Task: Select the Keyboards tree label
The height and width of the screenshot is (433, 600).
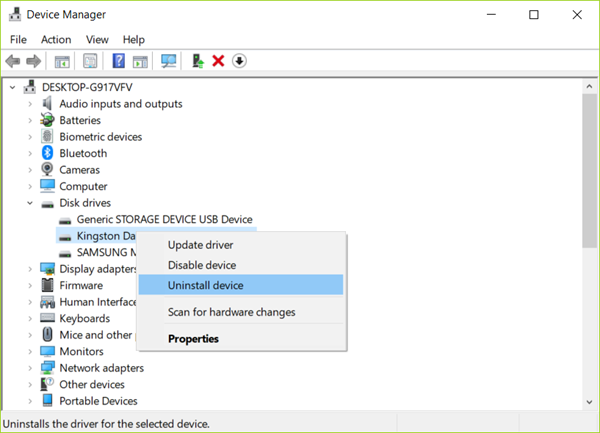Action: 85,318
